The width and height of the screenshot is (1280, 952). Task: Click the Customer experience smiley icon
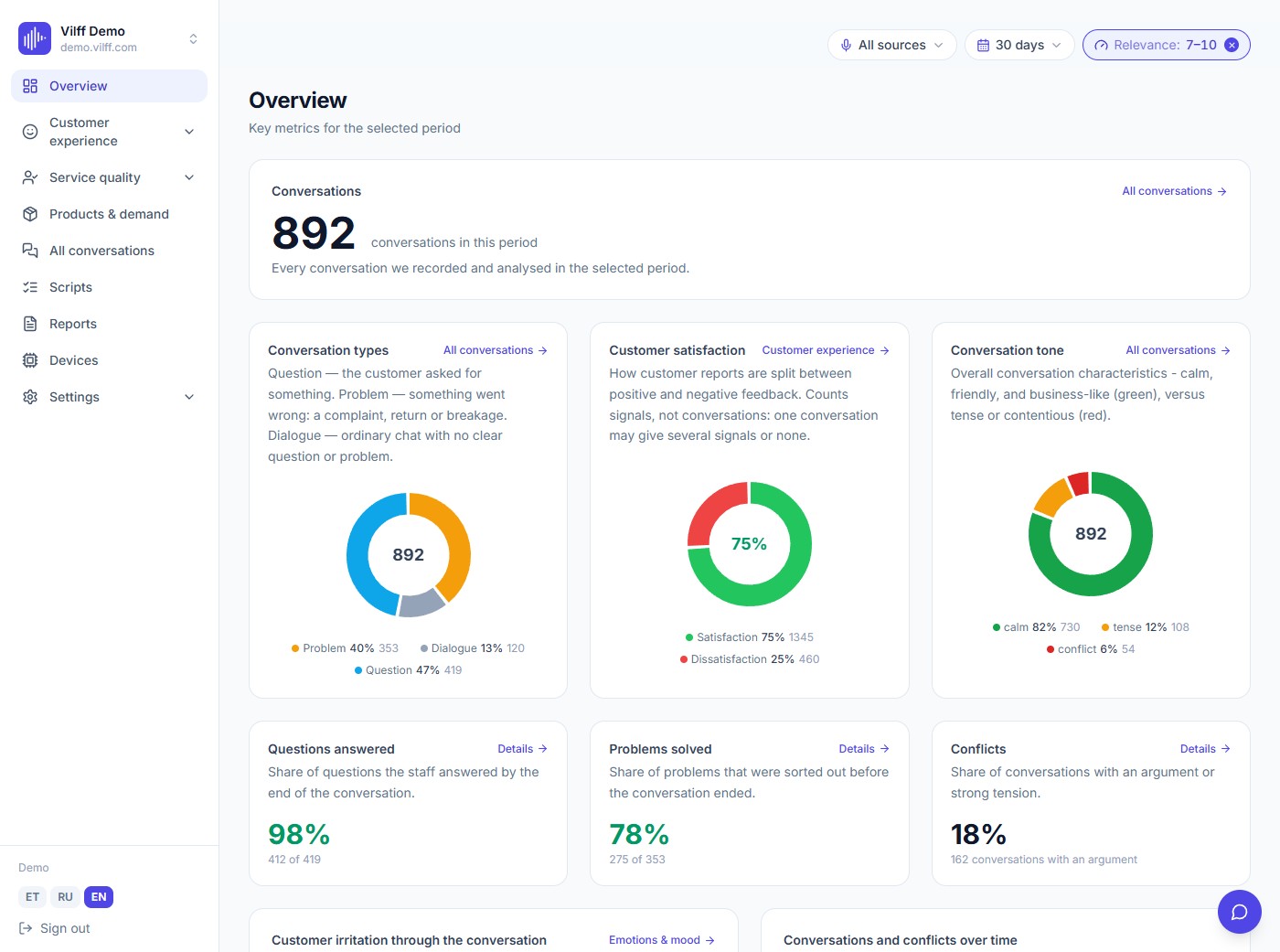coord(30,132)
